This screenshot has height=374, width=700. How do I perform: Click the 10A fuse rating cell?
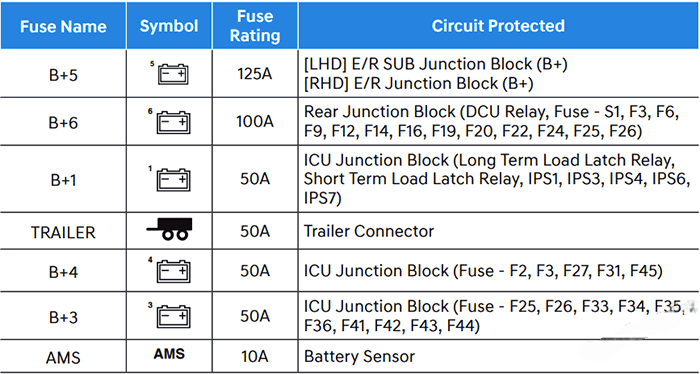255,356
